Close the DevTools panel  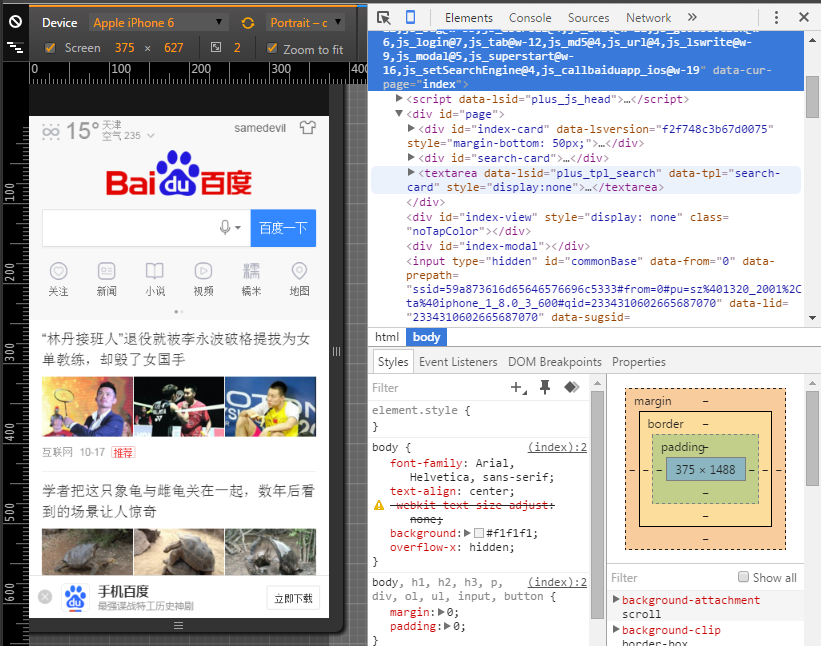[x=804, y=17]
